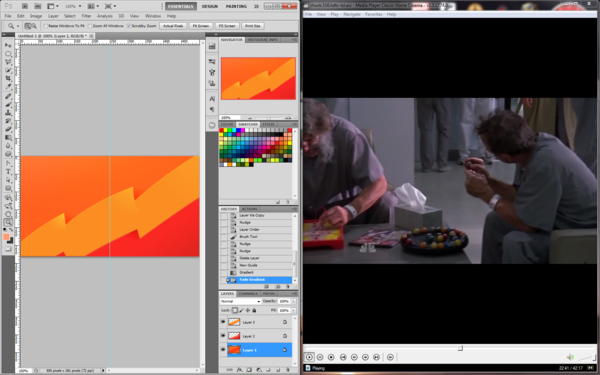Open Paragraph panel icon in dock
The height and width of the screenshot is (375, 600).
(x=212, y=110)
